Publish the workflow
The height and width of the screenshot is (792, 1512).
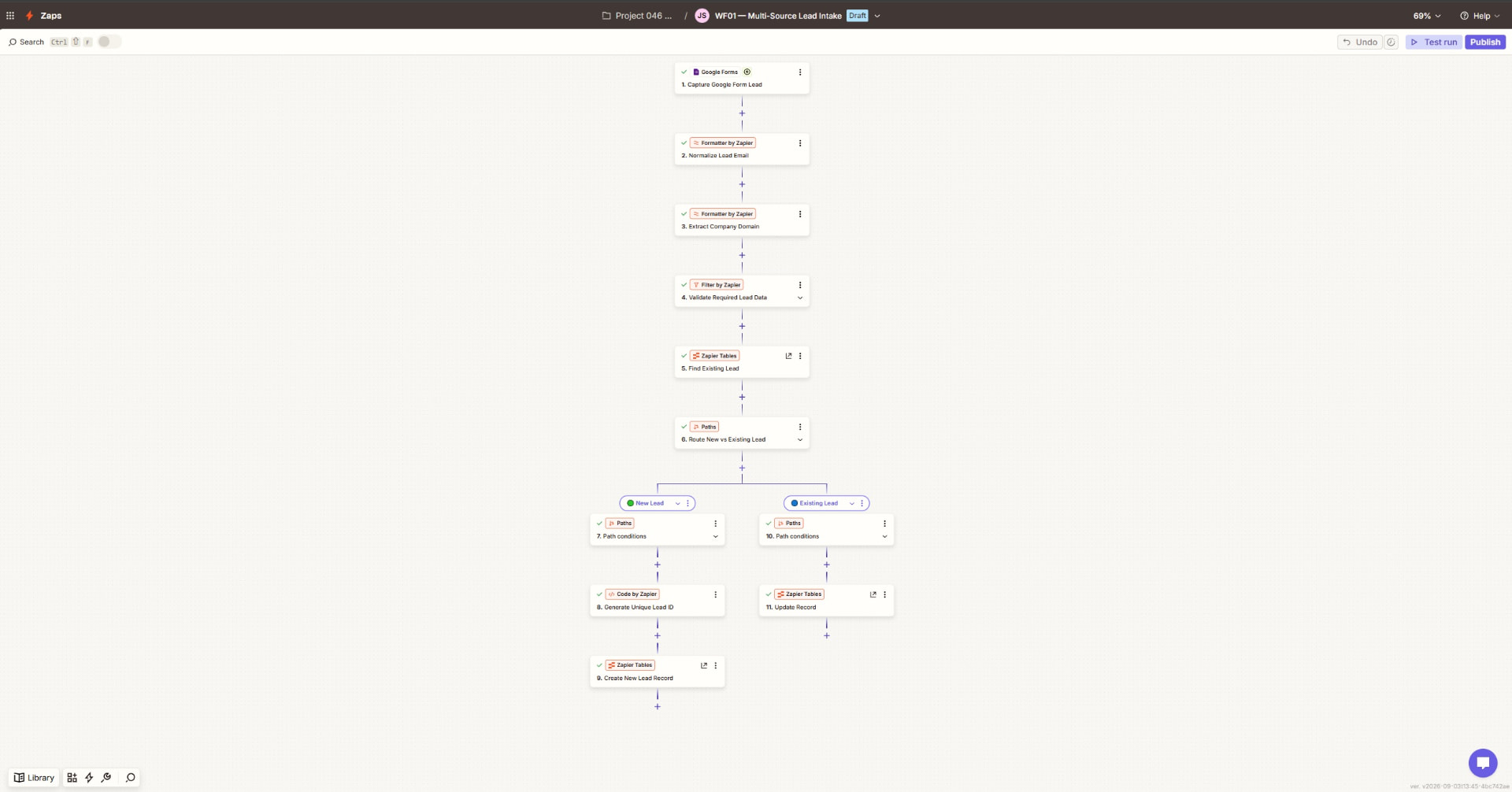1485,43
